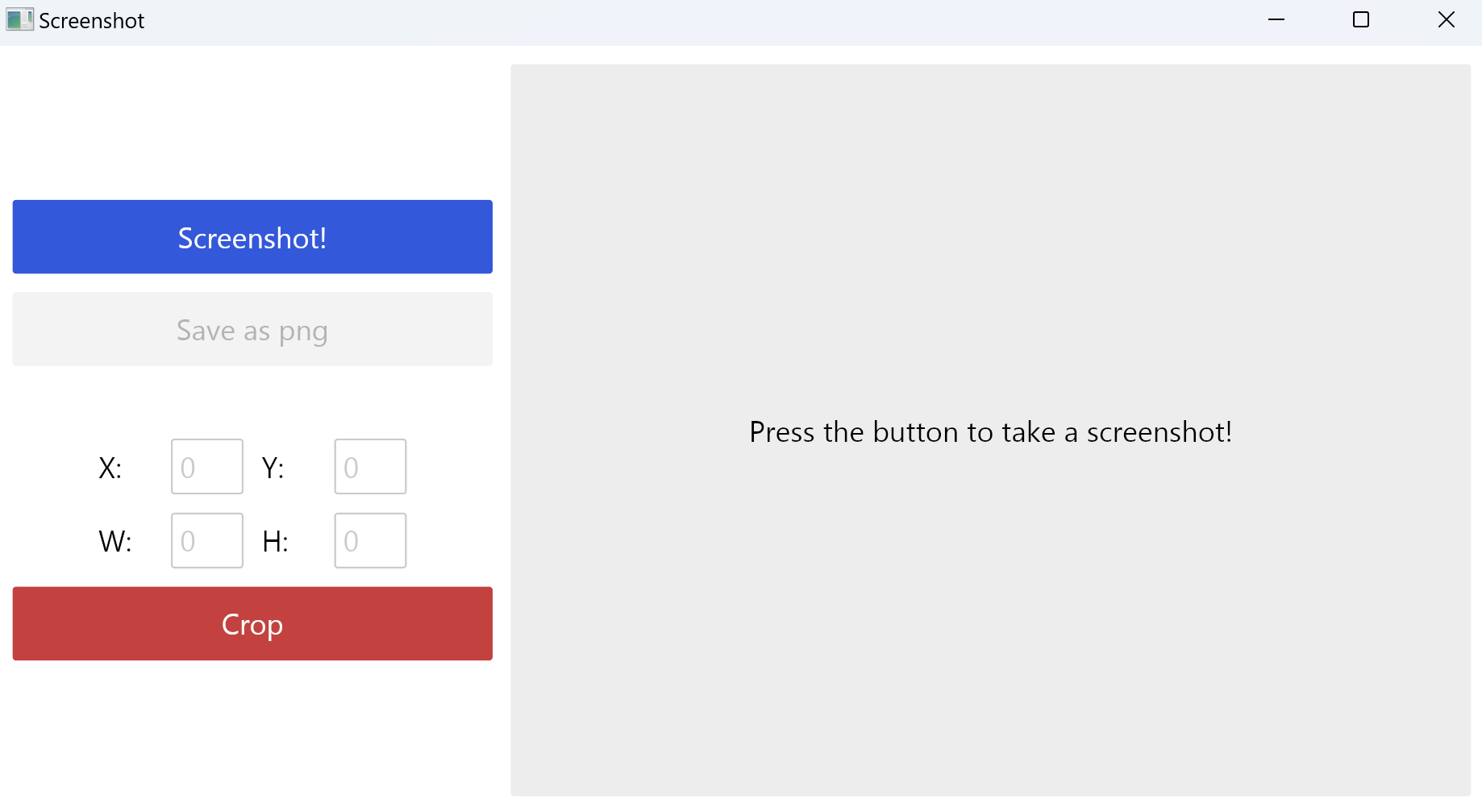Focus the Y coordinate input field
This screenshot has width=1482, height=812.
pos(370,467)
